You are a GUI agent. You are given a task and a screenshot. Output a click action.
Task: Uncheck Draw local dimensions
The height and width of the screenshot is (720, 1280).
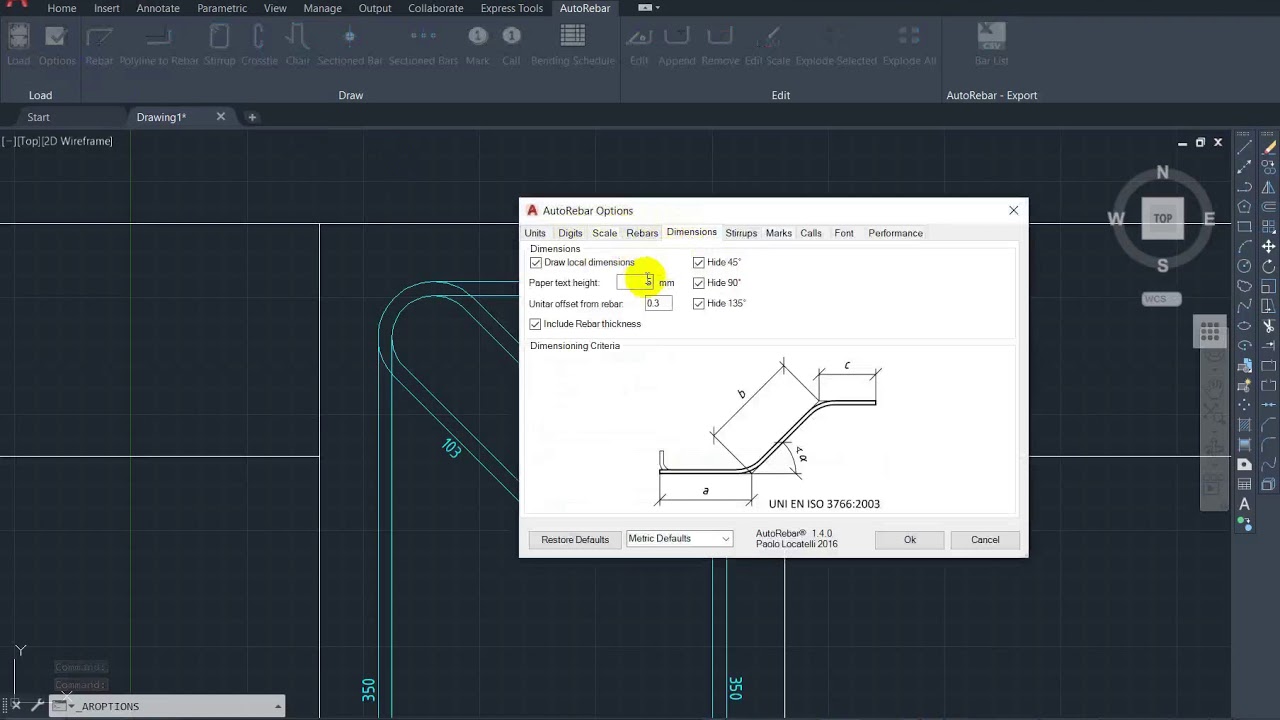pyautogui.click(x=536, y=263)
